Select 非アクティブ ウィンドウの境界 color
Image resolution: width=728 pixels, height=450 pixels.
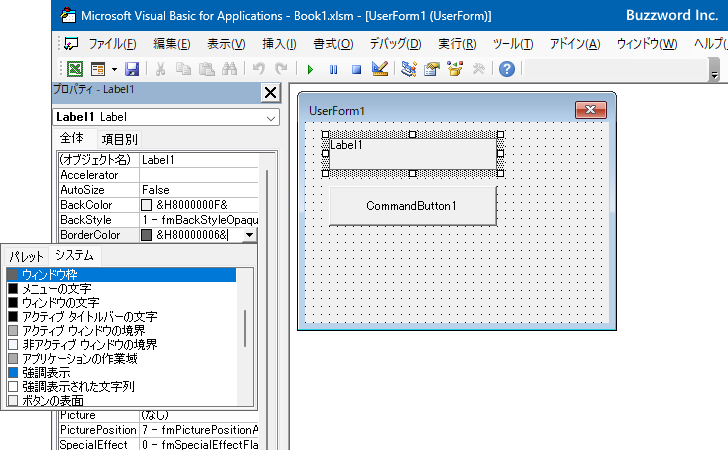[122, 345]
